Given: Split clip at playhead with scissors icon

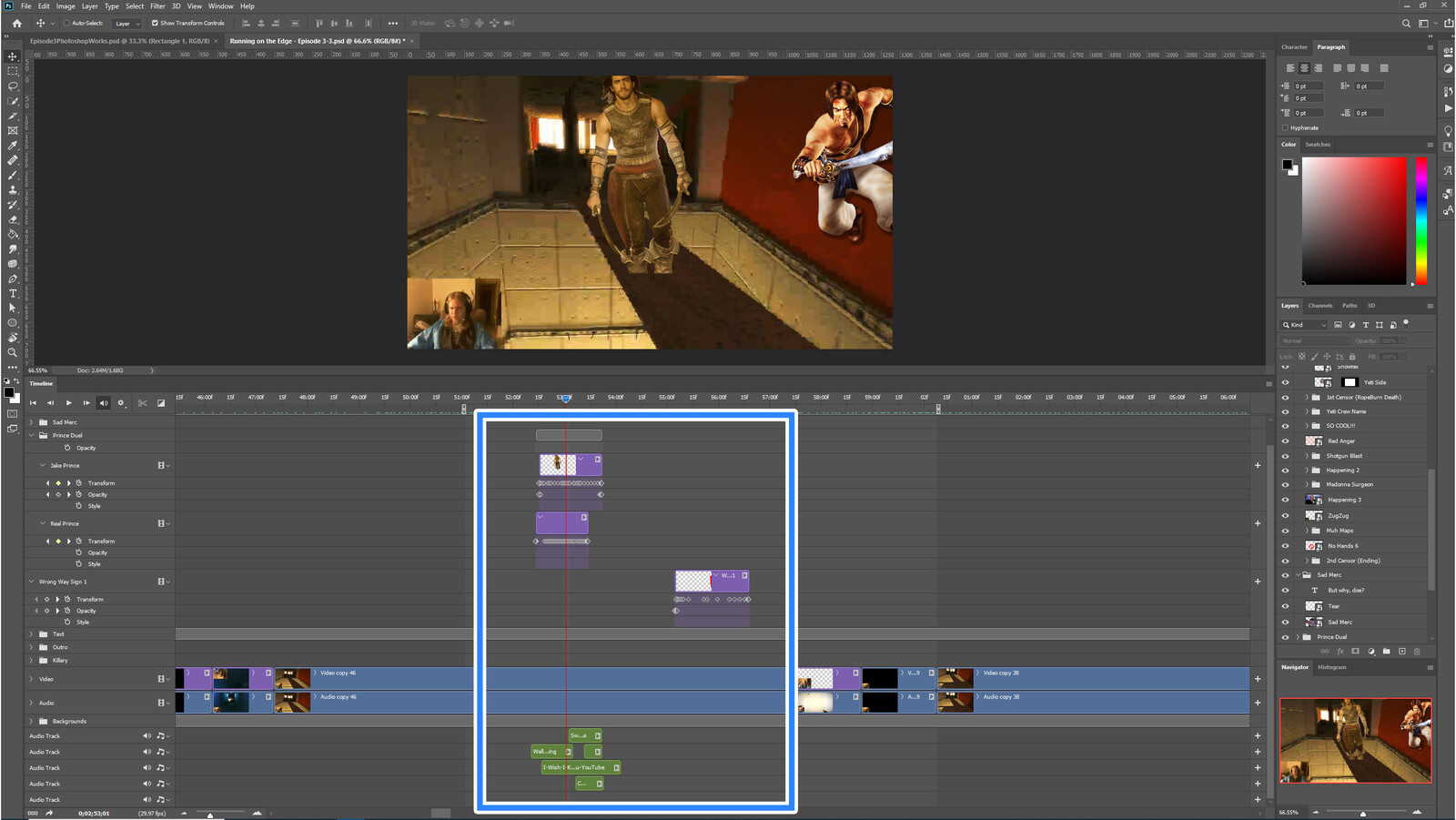Looking at the screenshot, I should point(143,402).
